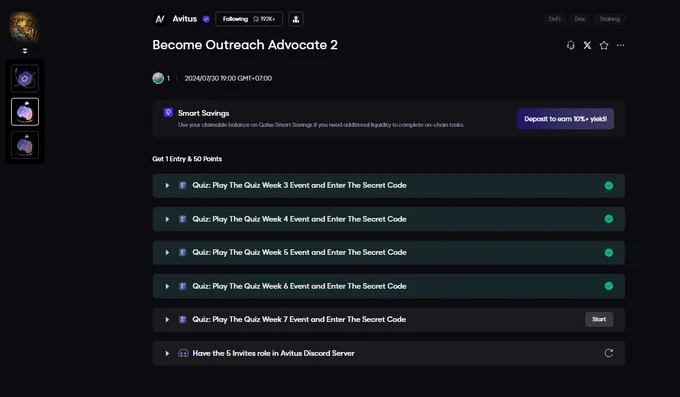Click the Have the 5 Invites role text
The width and height of the screenshot is (680, 397).
(x=273, y=353)
